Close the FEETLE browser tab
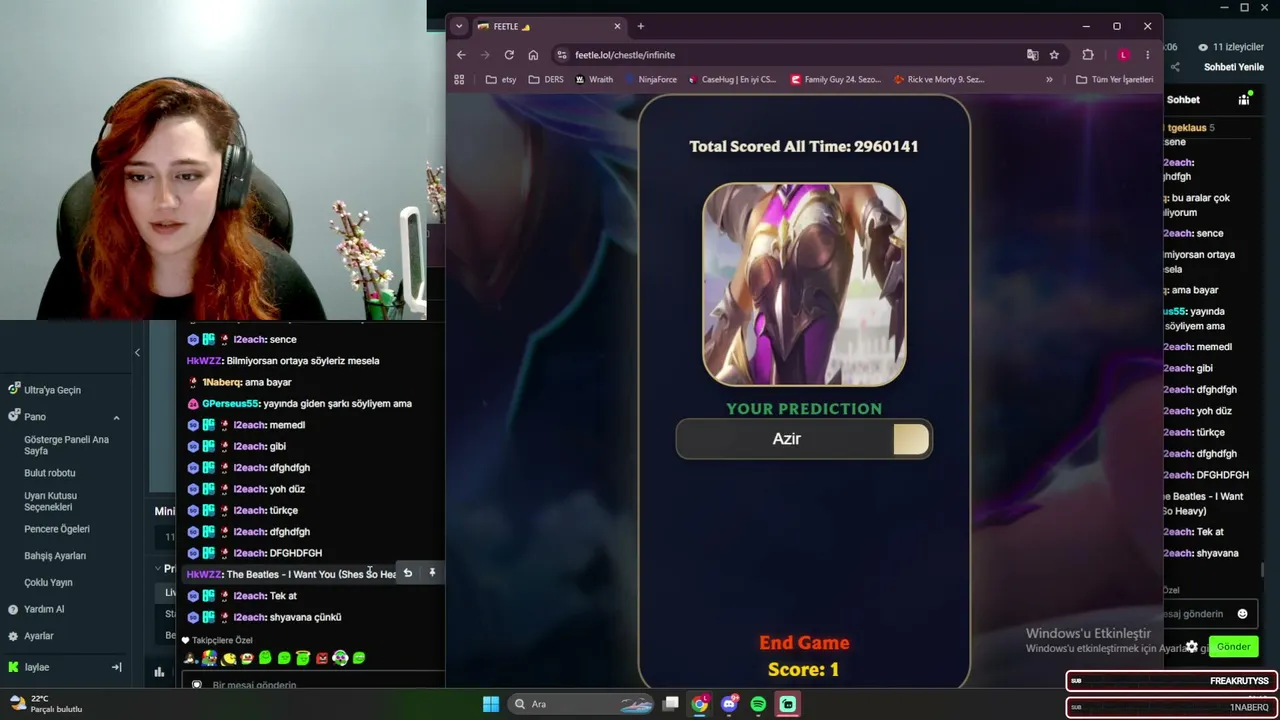The image size is (1280, 720). click(x=617, y=26)
